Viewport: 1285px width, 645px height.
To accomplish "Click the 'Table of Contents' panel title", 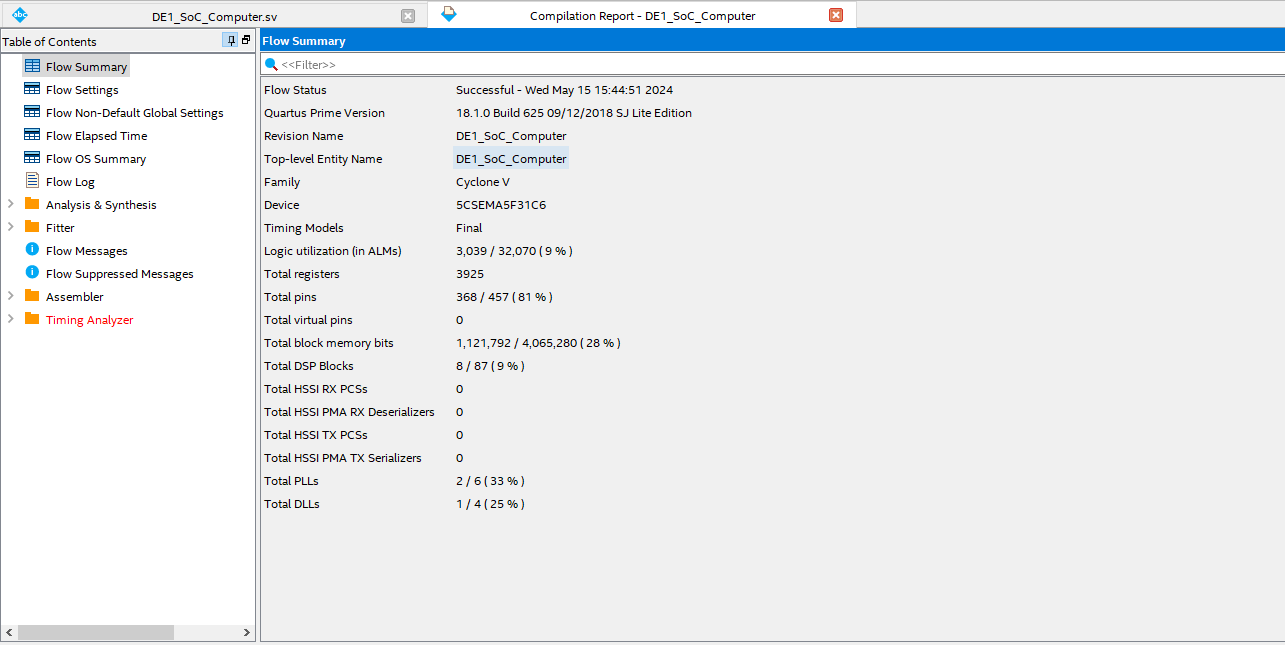I will [49, 41].
